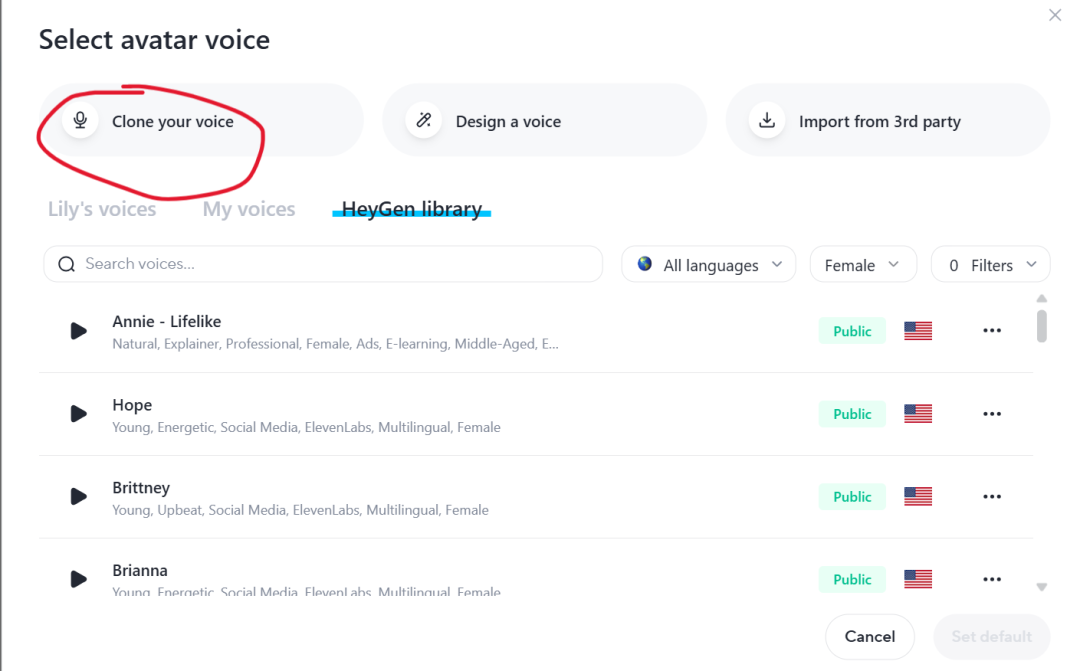Click the download icon for 3rd party import
The height and width of the screenshot is (671, 1080).
click(x=767, y=121)
